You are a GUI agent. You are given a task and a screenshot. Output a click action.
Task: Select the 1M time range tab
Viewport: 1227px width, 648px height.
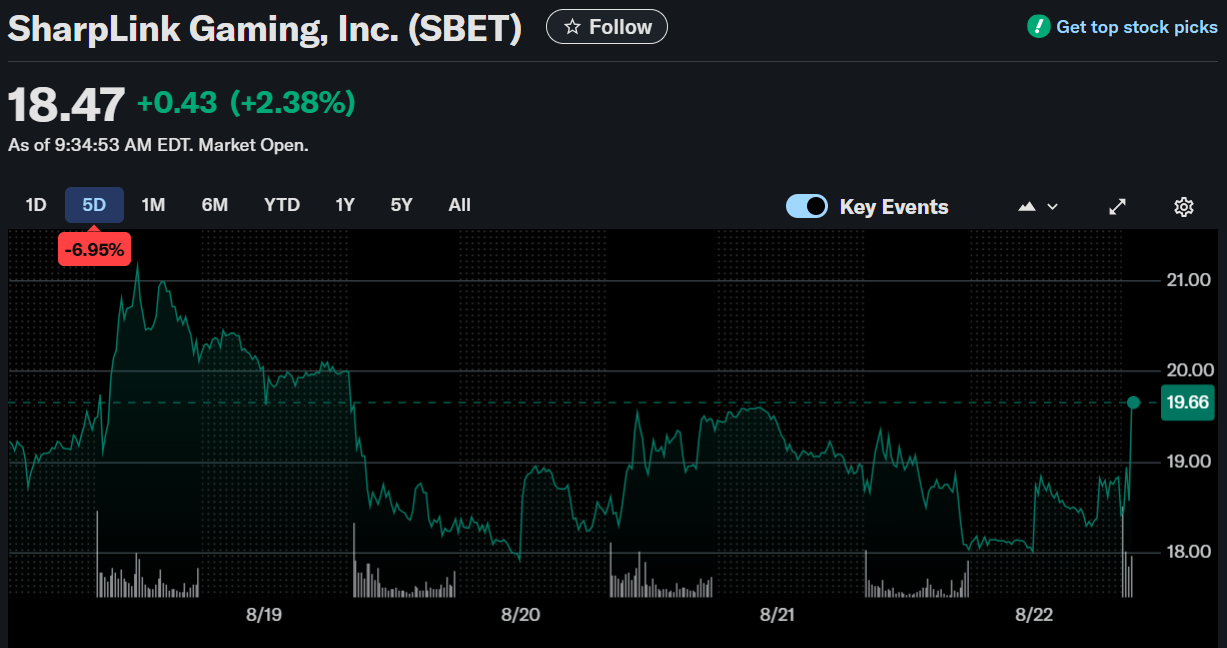[x=153, y=205]
